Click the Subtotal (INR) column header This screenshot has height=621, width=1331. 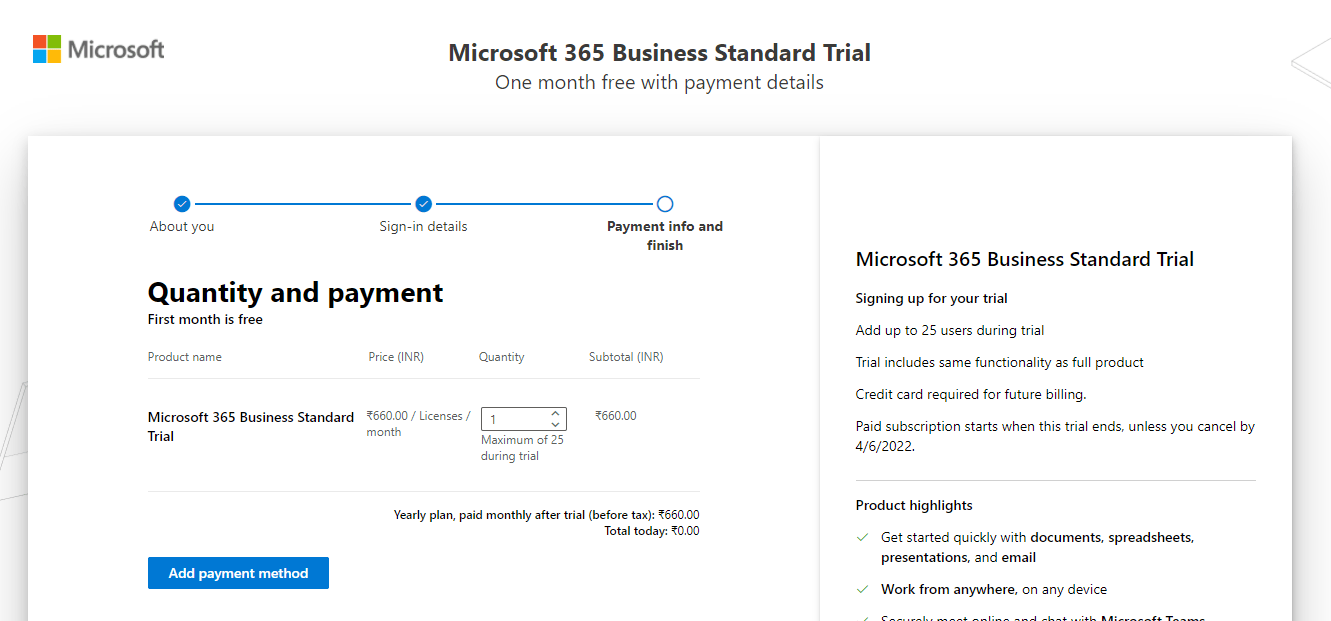pyautogui.click(x=626, y=357)
